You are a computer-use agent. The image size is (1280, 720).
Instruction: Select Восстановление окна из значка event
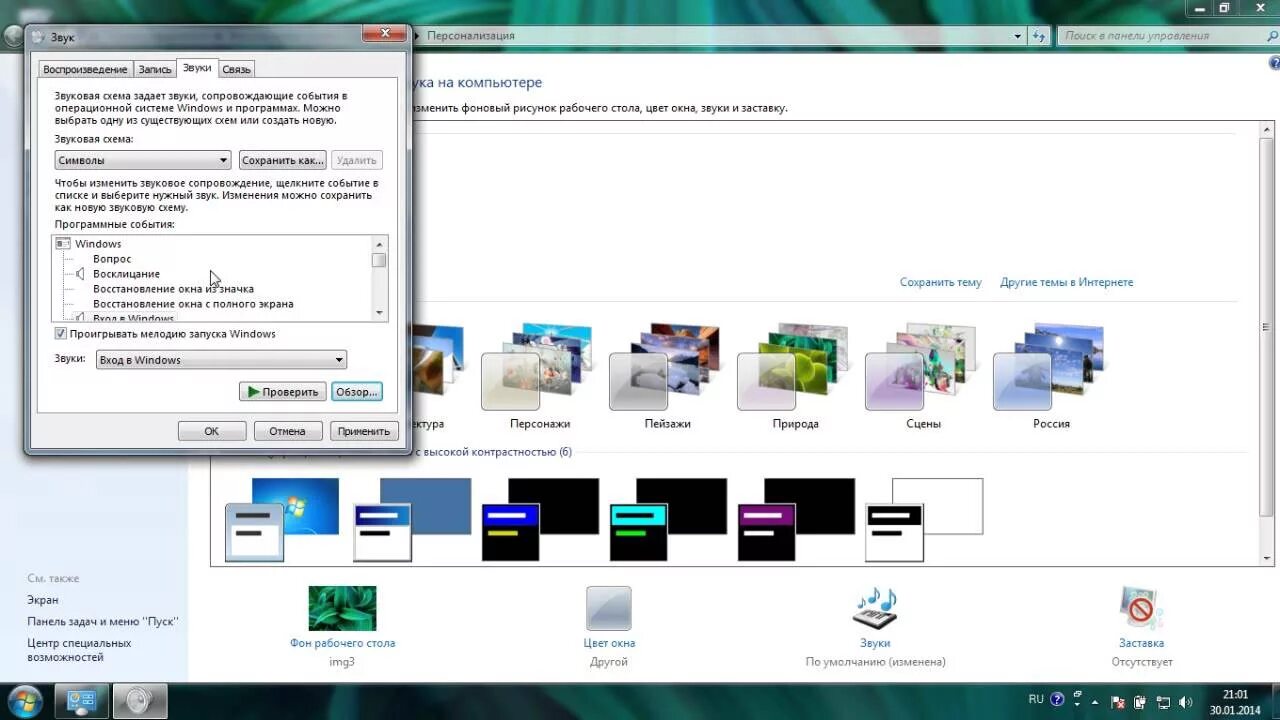pos(173,289)
